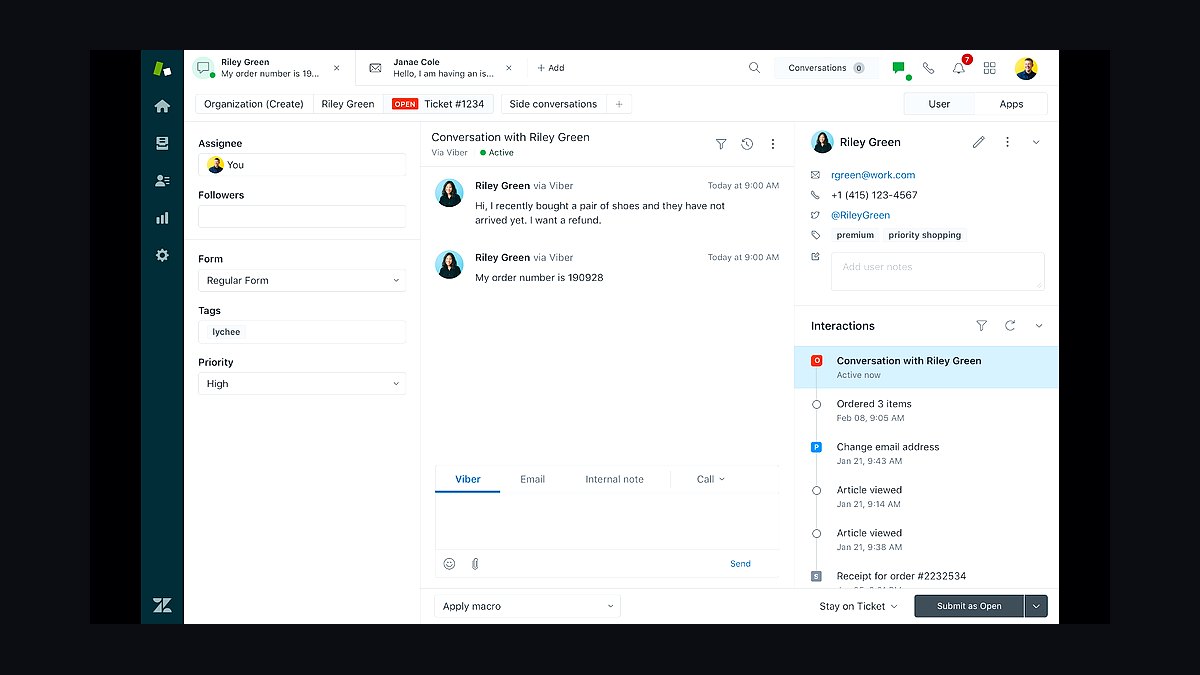
Task: Click the Add user notes field
Action: tap(937, 271)
